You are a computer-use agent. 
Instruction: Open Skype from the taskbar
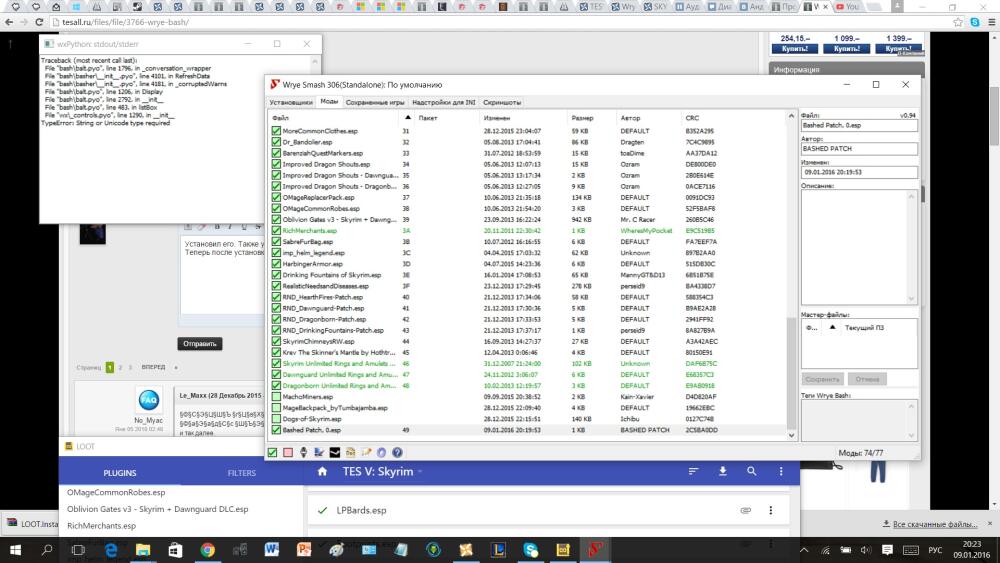coord(531,550)
